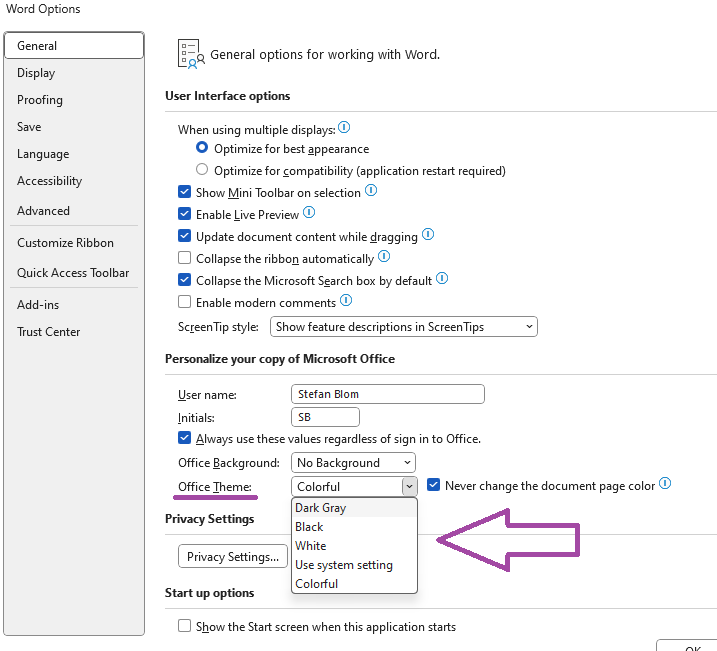The image size is (717, 651).
Task: Click info icon beside multiple displays label
Action: pyautogui.click(x=344, y=127)
